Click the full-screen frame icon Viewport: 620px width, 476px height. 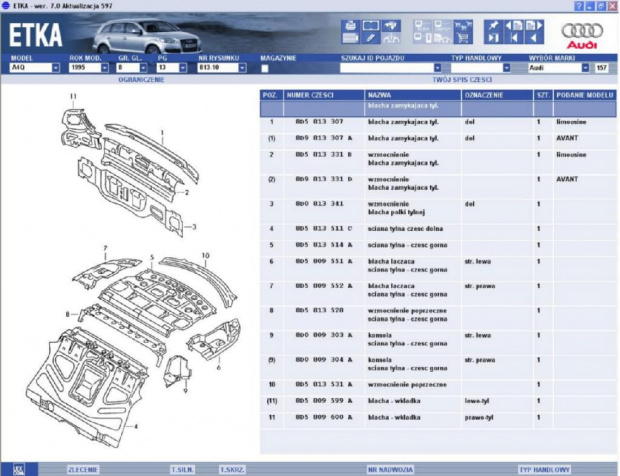point(371,26)
